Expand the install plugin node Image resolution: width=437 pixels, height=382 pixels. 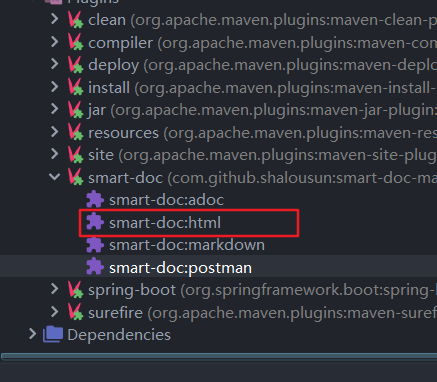(55, 87)
